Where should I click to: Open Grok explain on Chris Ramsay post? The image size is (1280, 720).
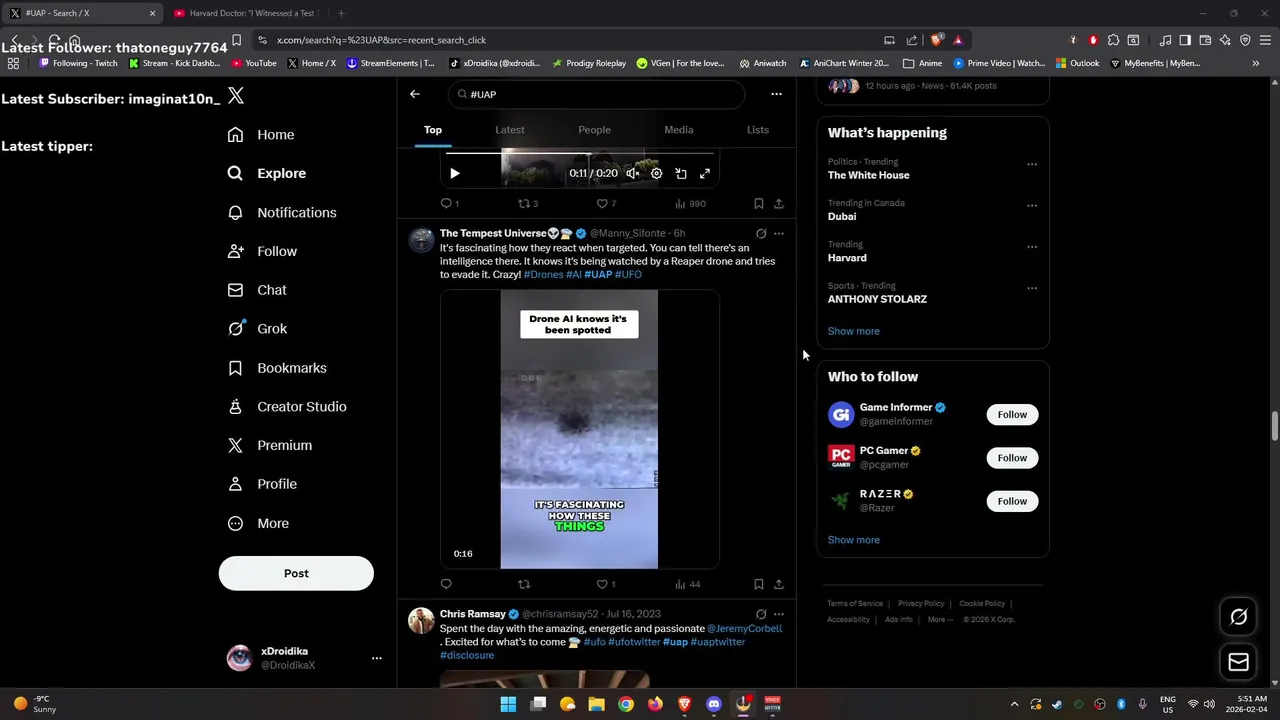761,614
